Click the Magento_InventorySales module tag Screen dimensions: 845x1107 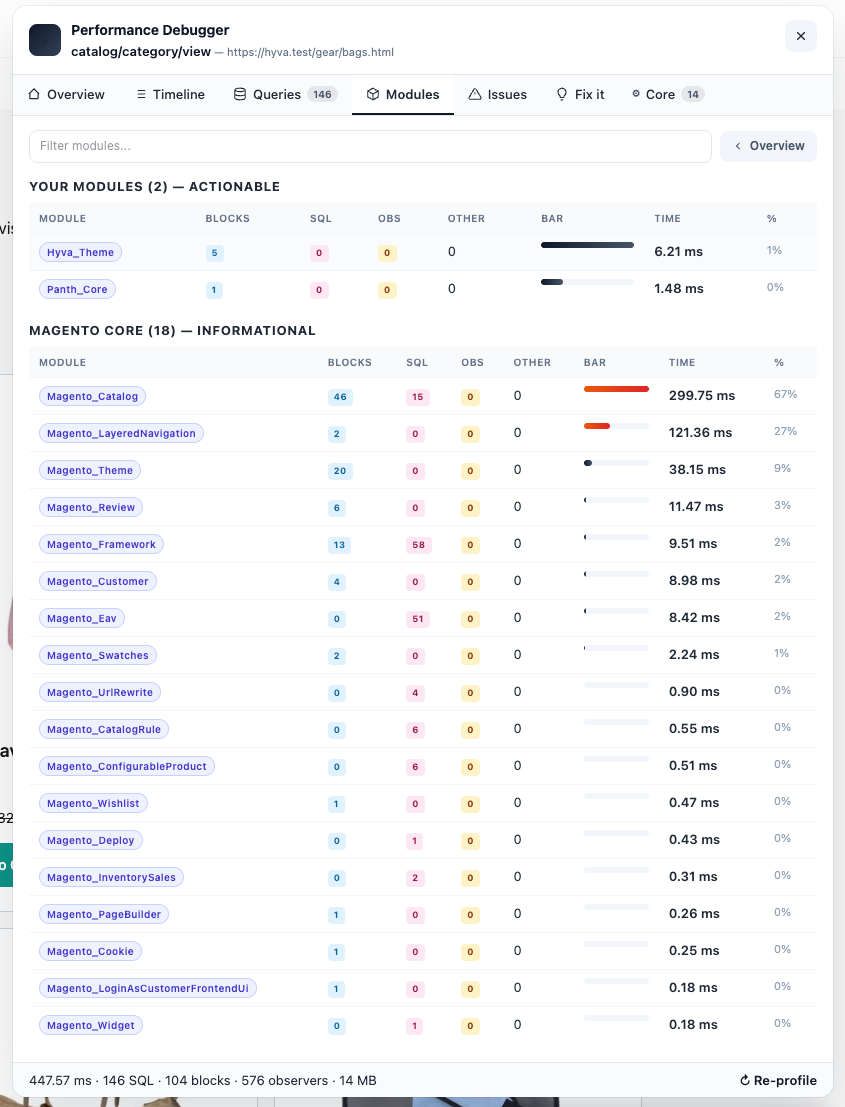(111, 877)
